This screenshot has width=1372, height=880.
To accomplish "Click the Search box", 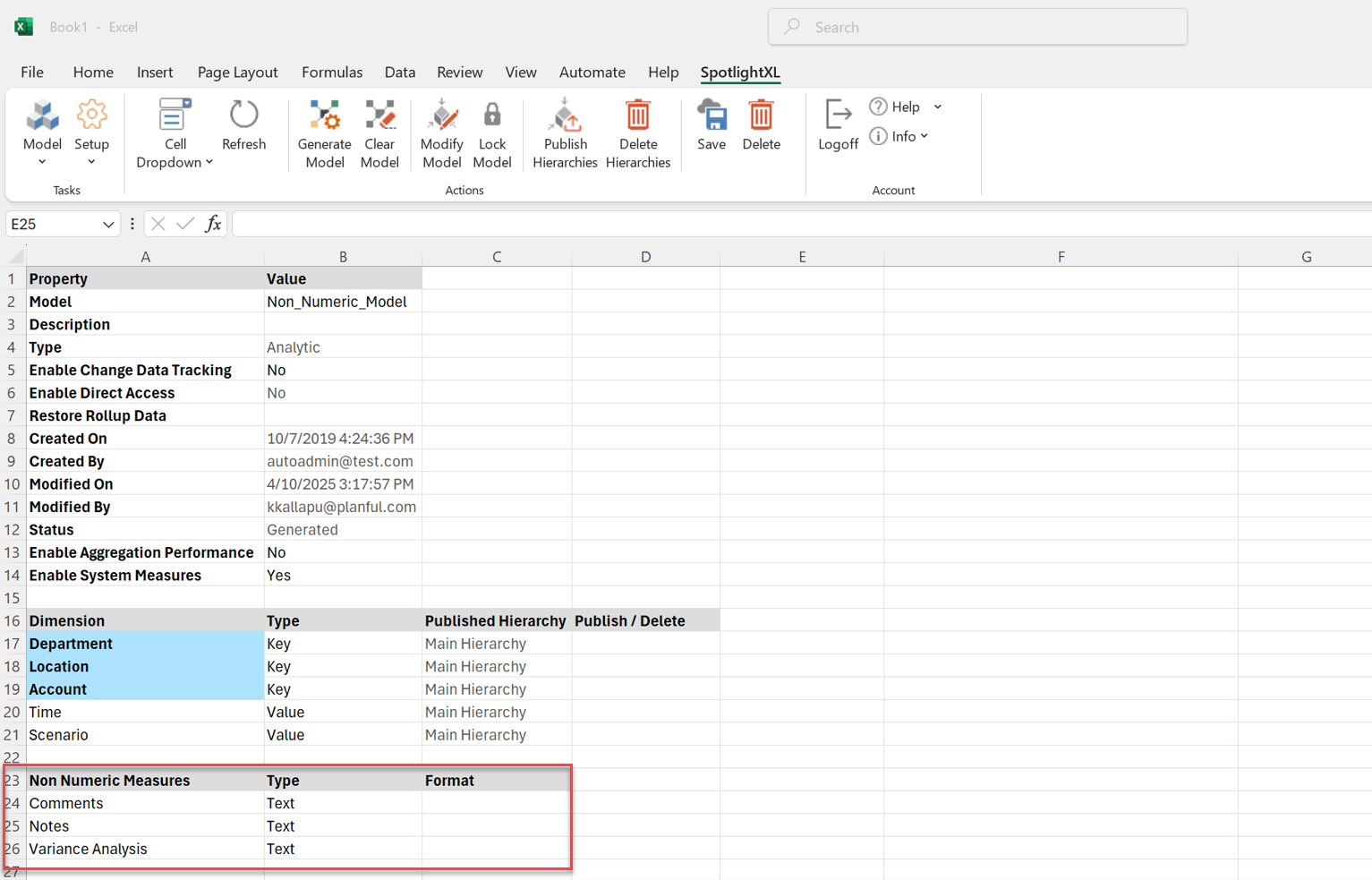I will point(977,27).
